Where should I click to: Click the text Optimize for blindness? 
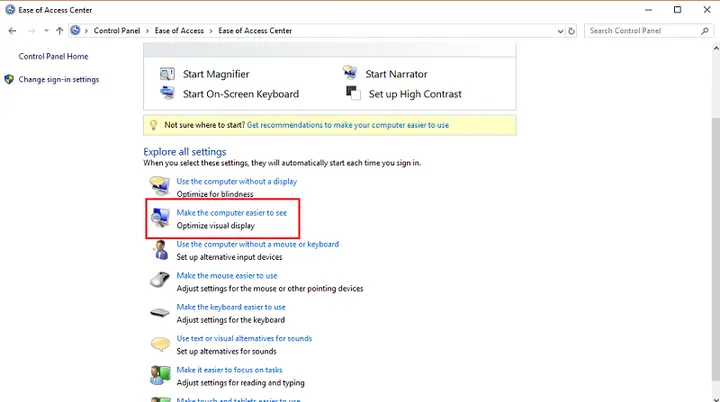tap(215, 194)
